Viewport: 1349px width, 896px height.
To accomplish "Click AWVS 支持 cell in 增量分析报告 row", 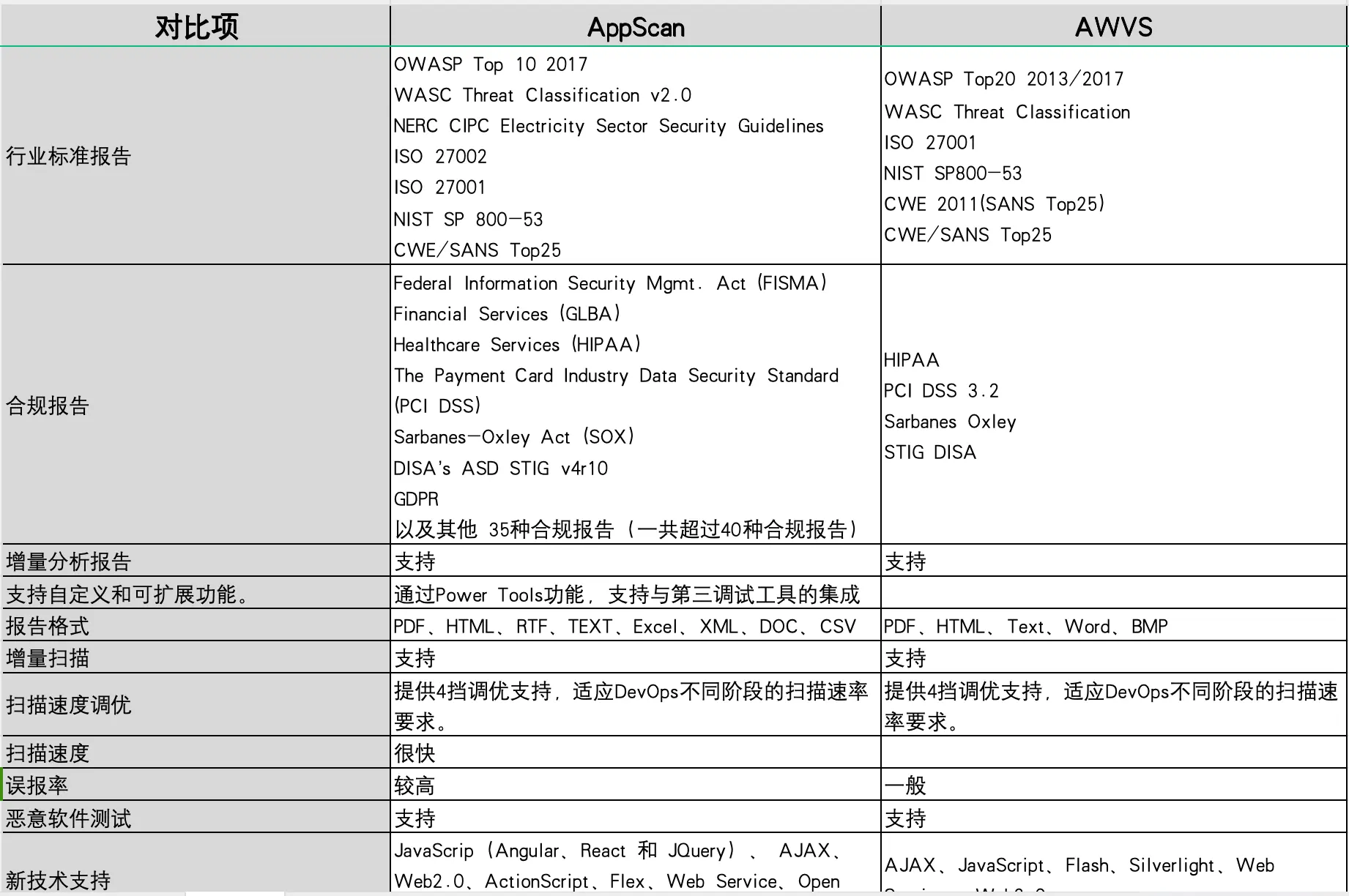I will [x=1114, y=561].
